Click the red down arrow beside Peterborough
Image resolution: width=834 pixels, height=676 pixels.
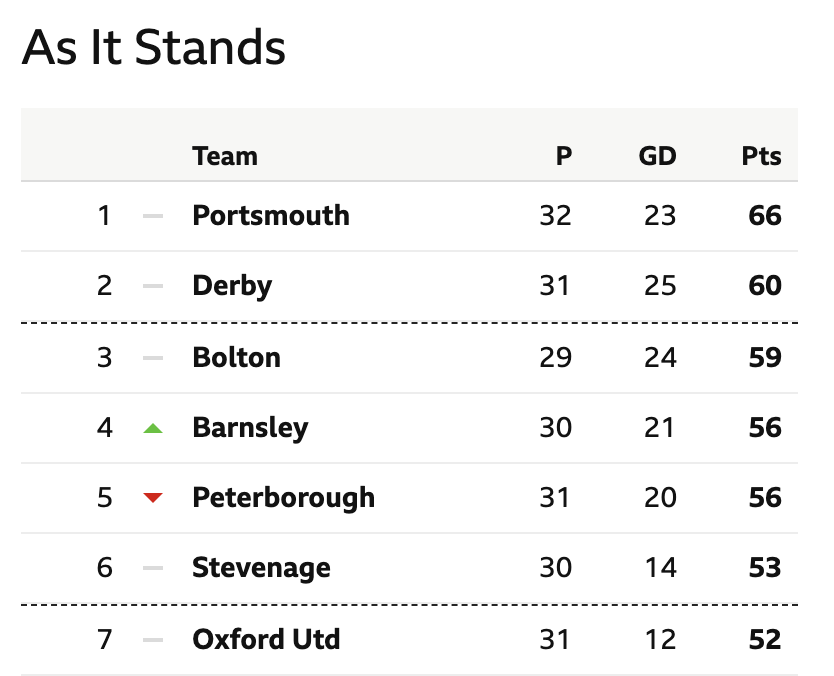pos(153,498)
